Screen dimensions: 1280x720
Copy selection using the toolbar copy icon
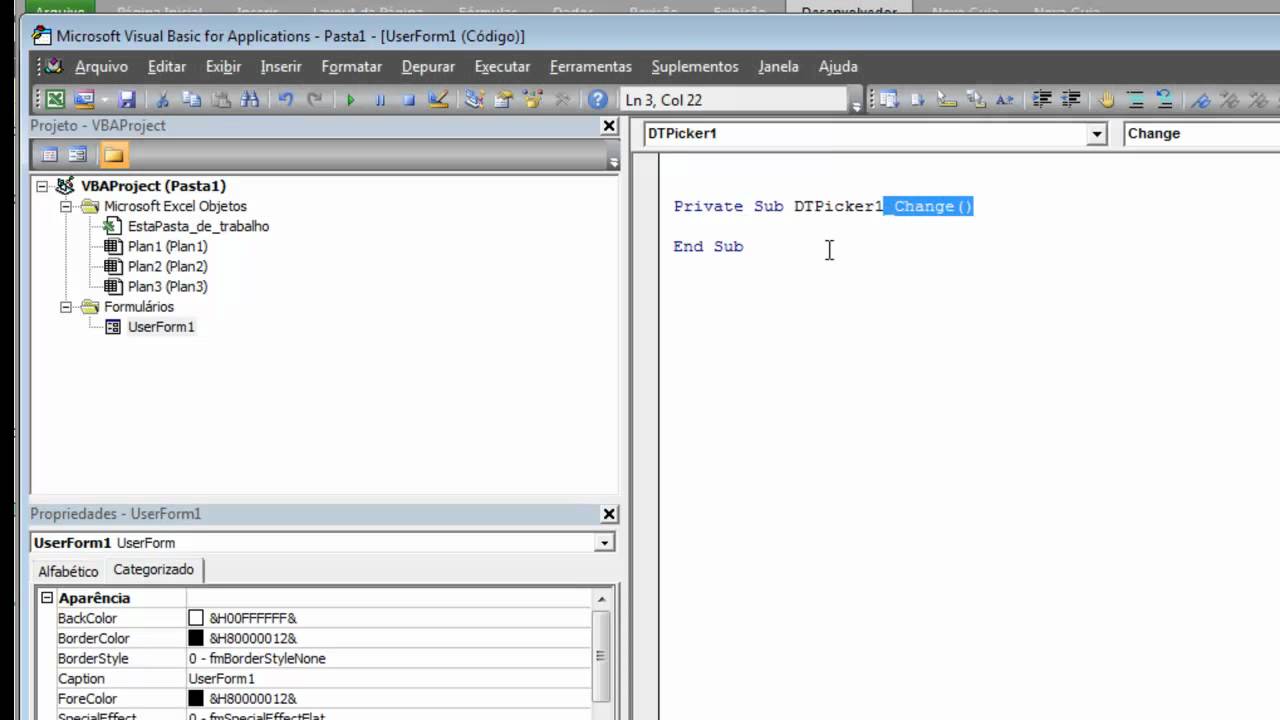191,100
